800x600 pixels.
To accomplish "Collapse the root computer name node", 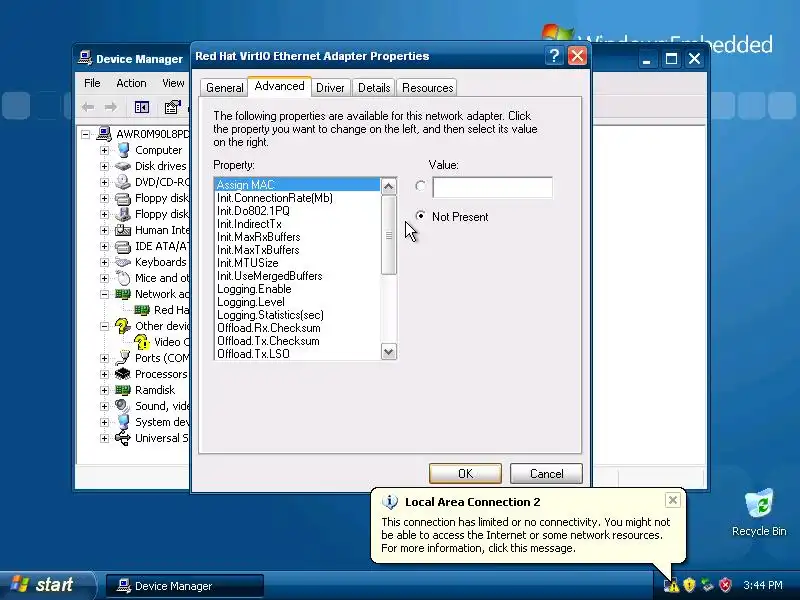I will pos(85,134).
